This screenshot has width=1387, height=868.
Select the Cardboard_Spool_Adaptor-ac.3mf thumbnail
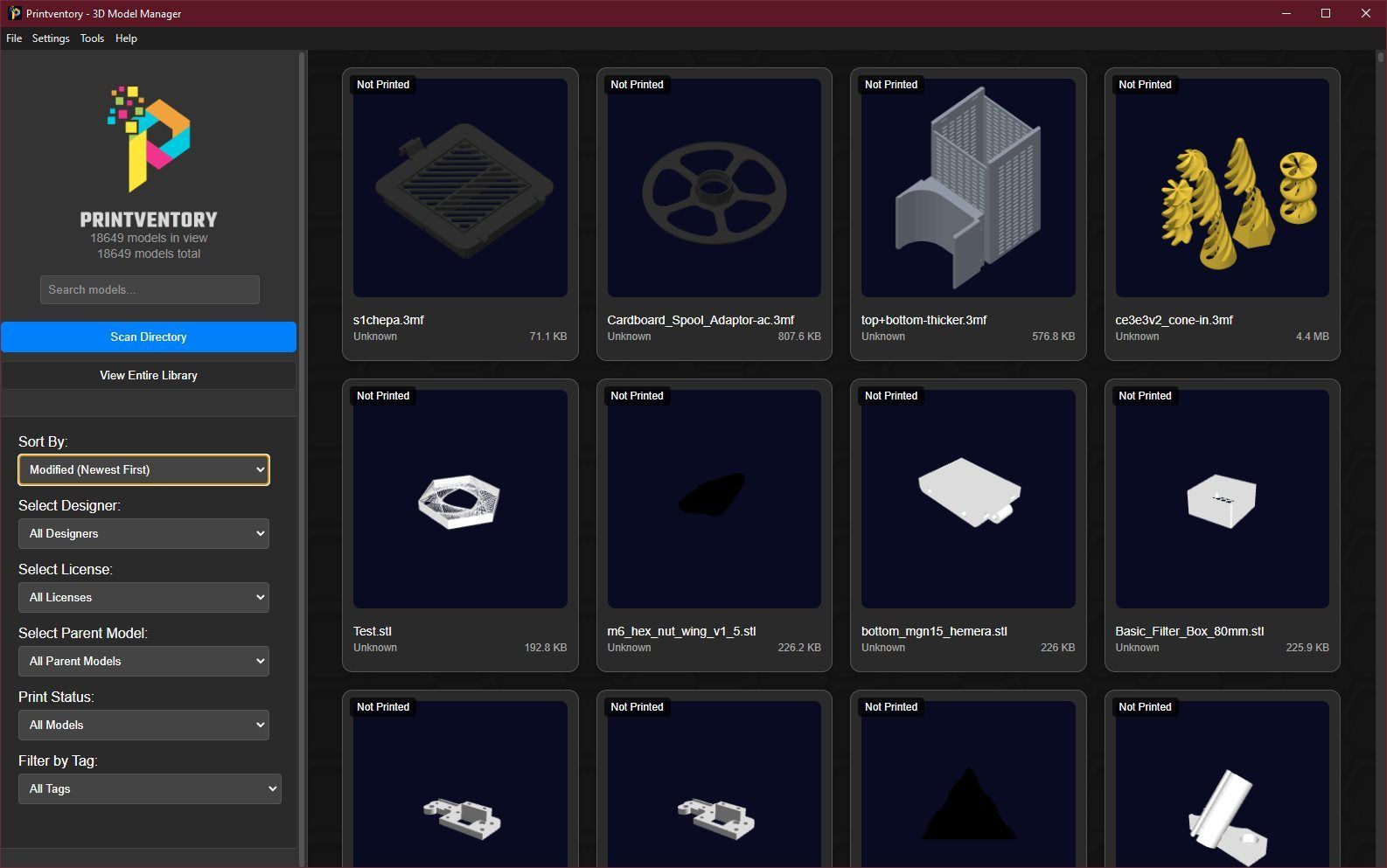click(714, 188)
